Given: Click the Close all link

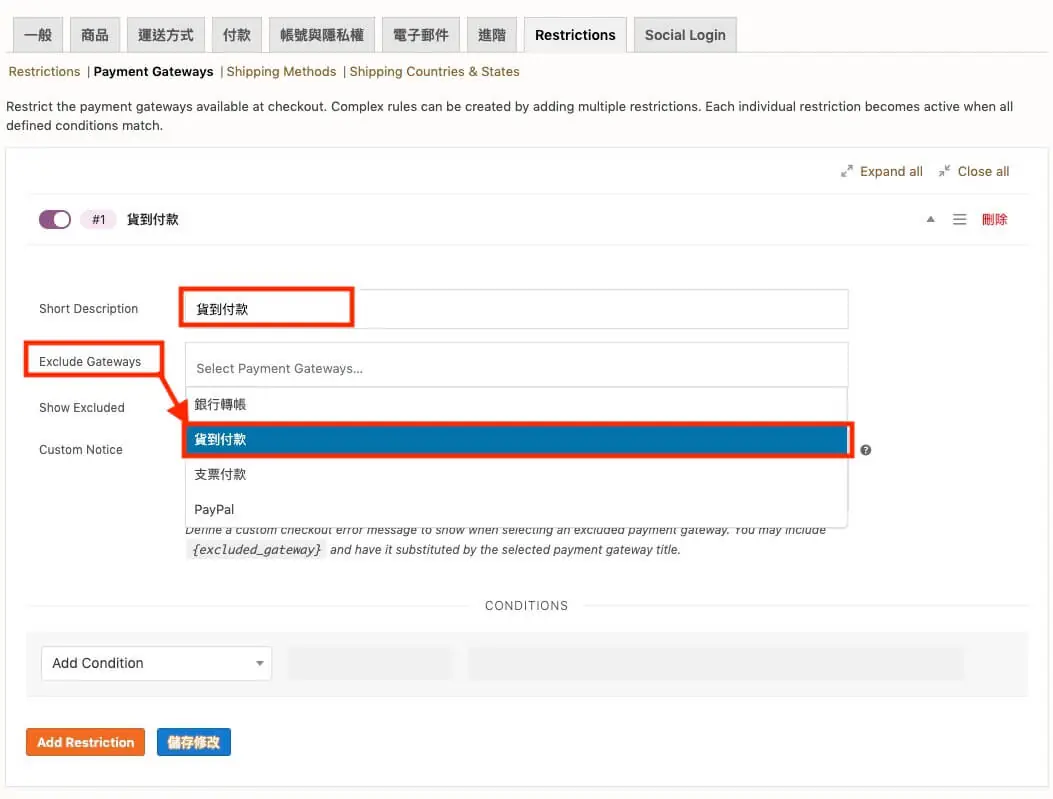Looking at the screenshot, I should pos(983,171).
